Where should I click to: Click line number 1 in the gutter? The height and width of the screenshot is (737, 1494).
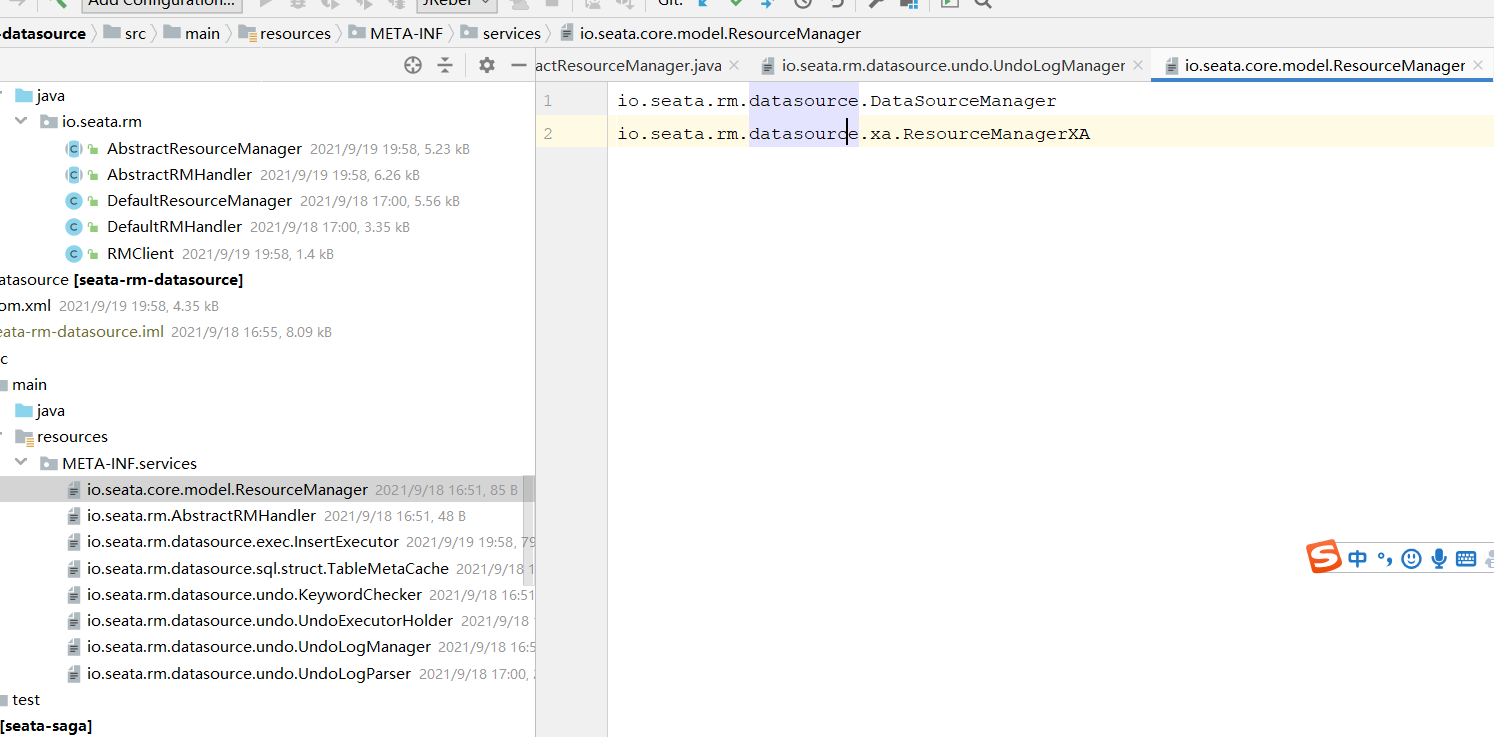click(x=548, y=101)
